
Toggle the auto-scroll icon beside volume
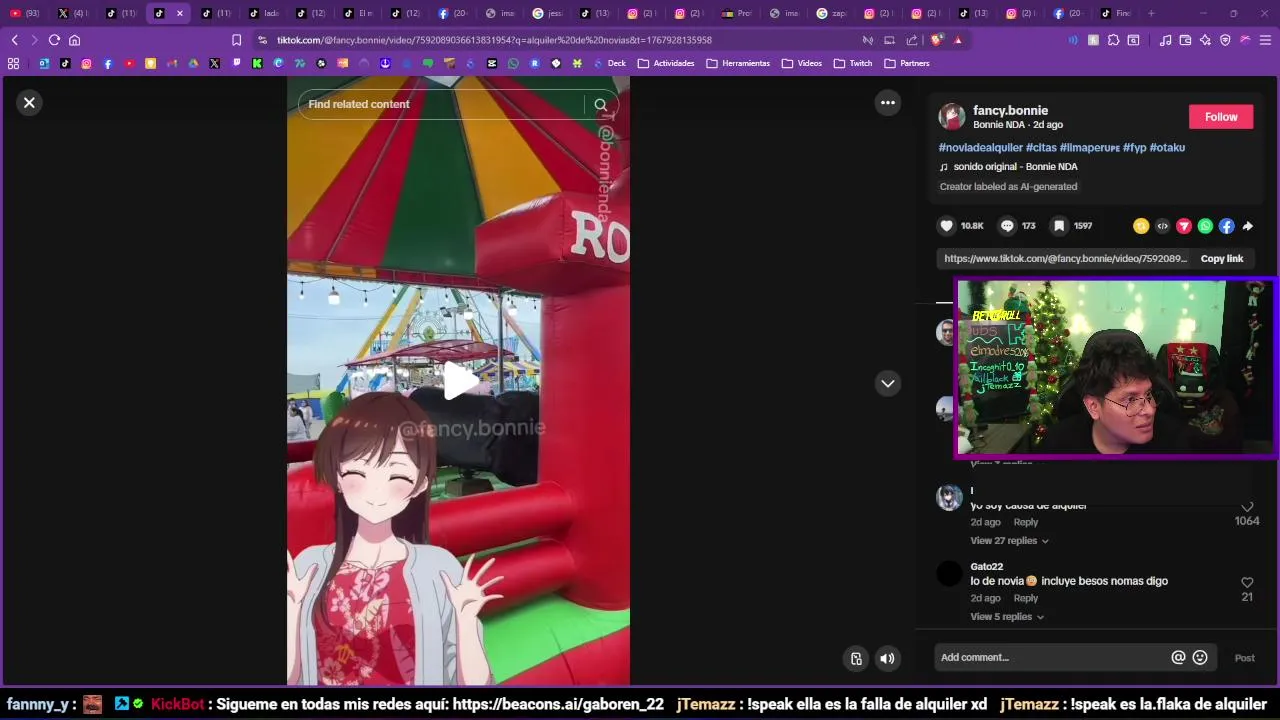tap(856, 658)
